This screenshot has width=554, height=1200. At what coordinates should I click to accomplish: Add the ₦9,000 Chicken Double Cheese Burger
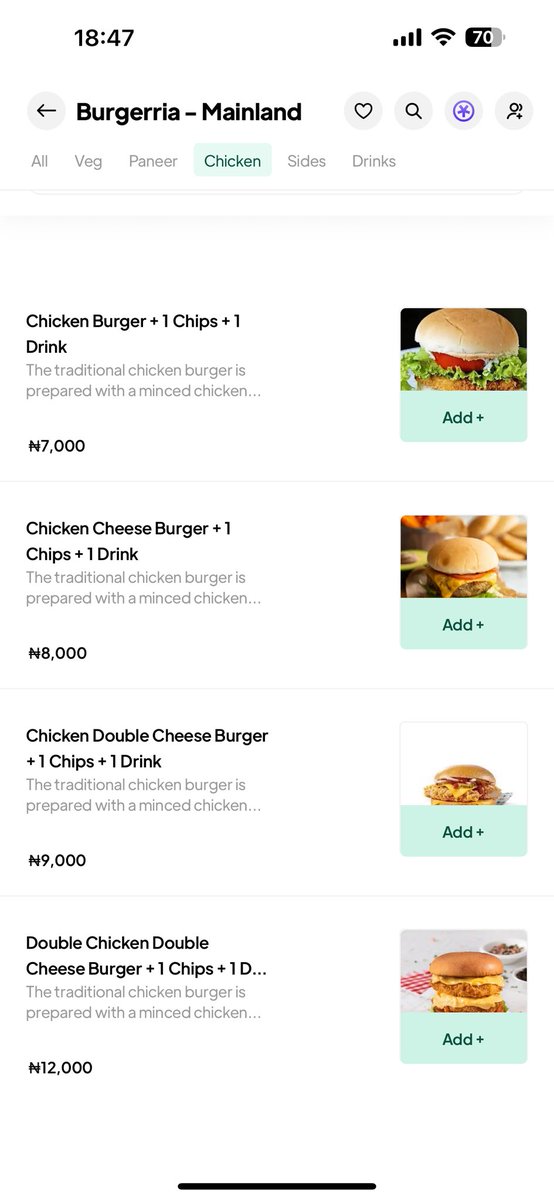click(x=463, y=832)
